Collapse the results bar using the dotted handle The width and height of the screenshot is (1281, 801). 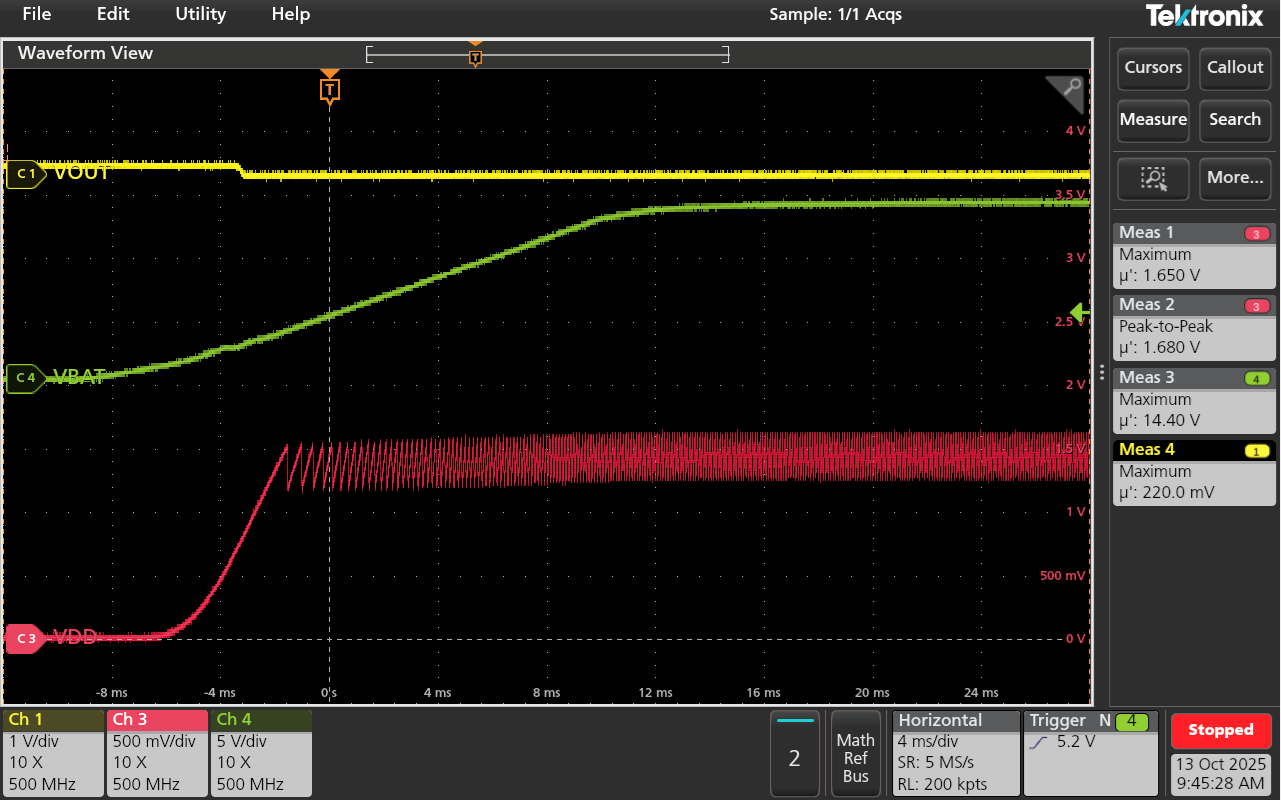pos(1103,372)
